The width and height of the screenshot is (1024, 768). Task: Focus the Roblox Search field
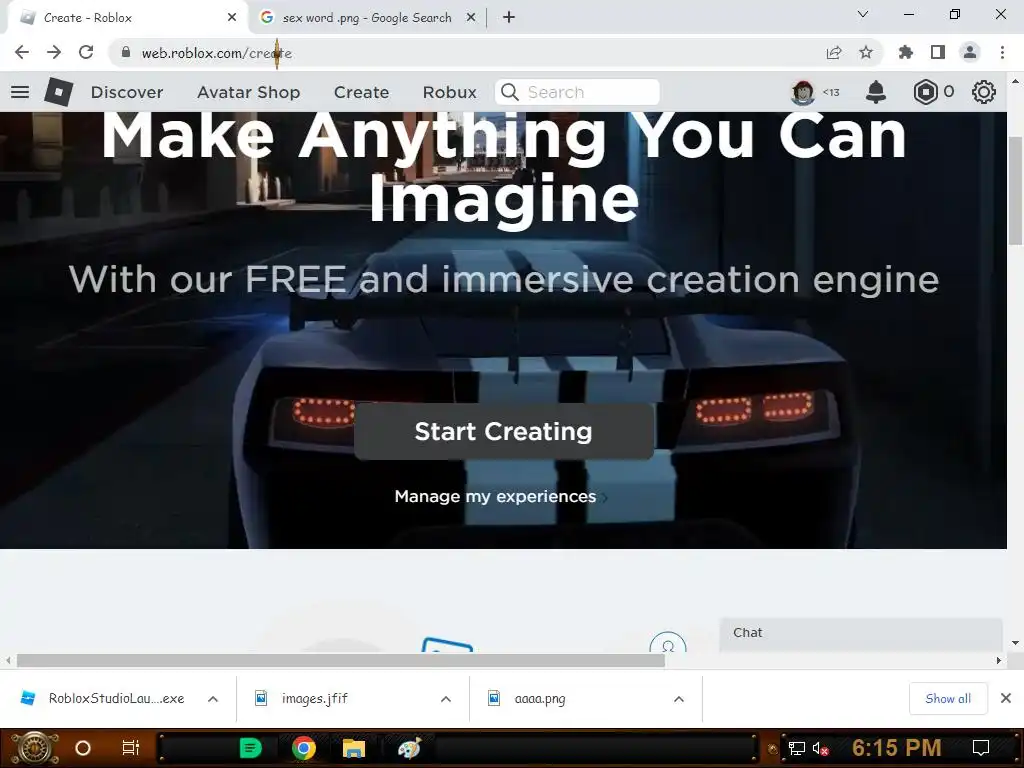pos(577,92)
